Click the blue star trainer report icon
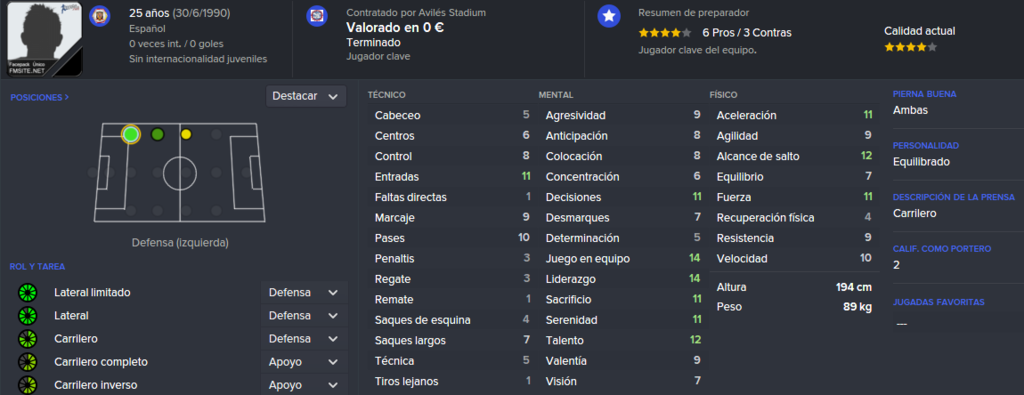The image size is (1024, 395). pyautogui.click(x=609, y=16)
